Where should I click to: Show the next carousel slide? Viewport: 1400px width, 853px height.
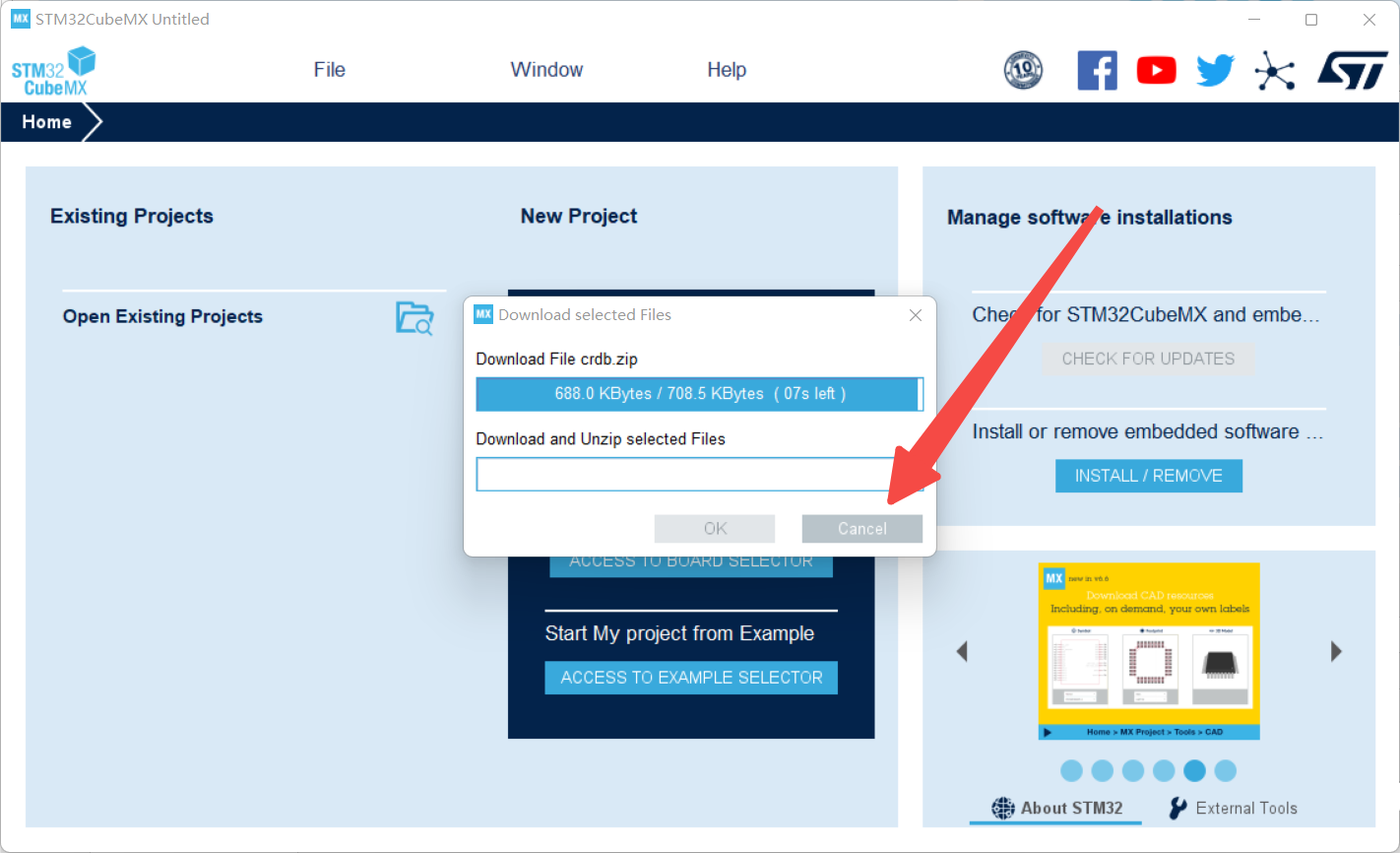click(1336, 651)
